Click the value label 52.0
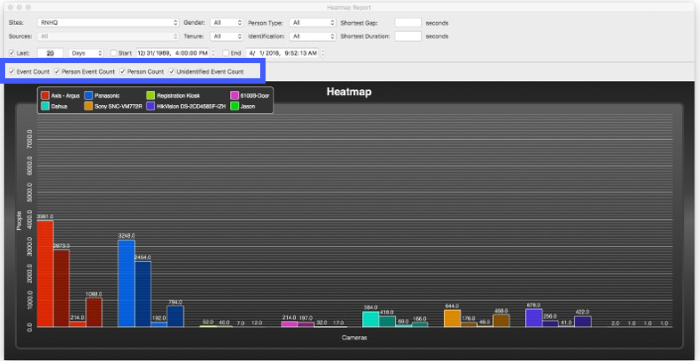 (x=208, y=322)
